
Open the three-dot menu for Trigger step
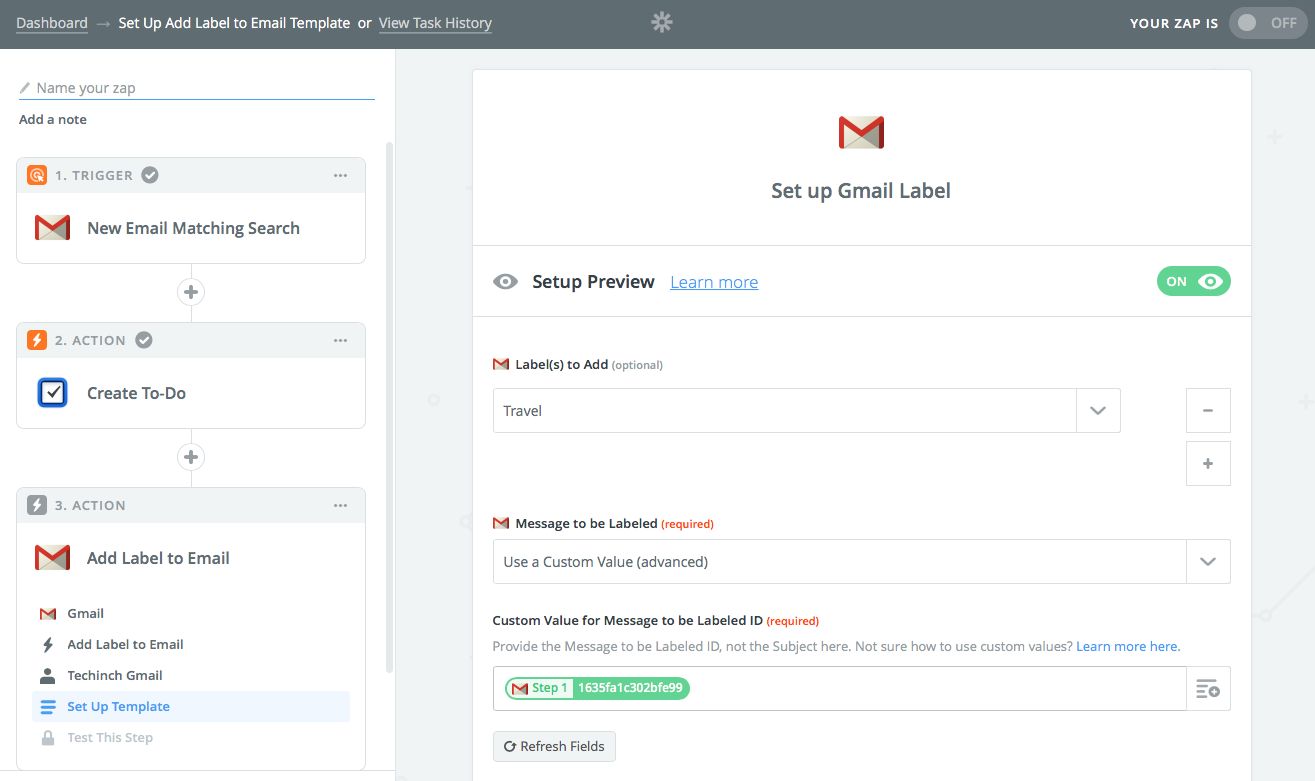point(341,175)
